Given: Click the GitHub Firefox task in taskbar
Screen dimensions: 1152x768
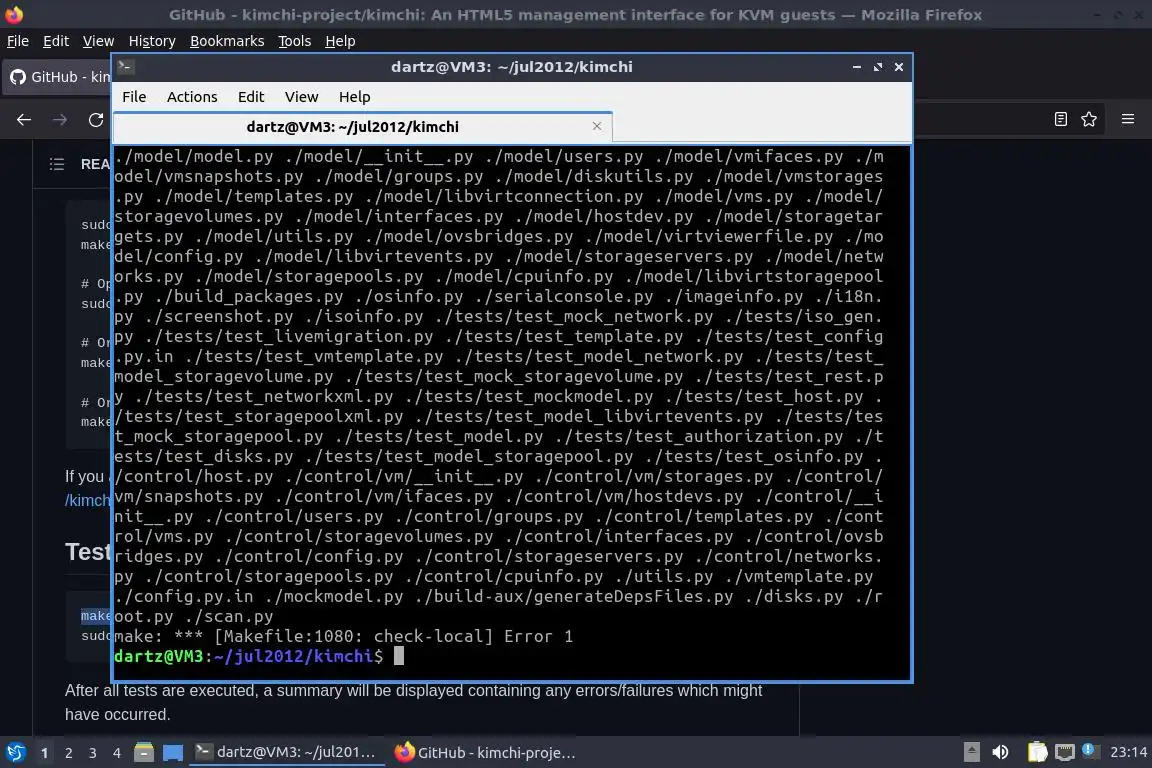Looking at the screenshot, I should pos(485,753).
